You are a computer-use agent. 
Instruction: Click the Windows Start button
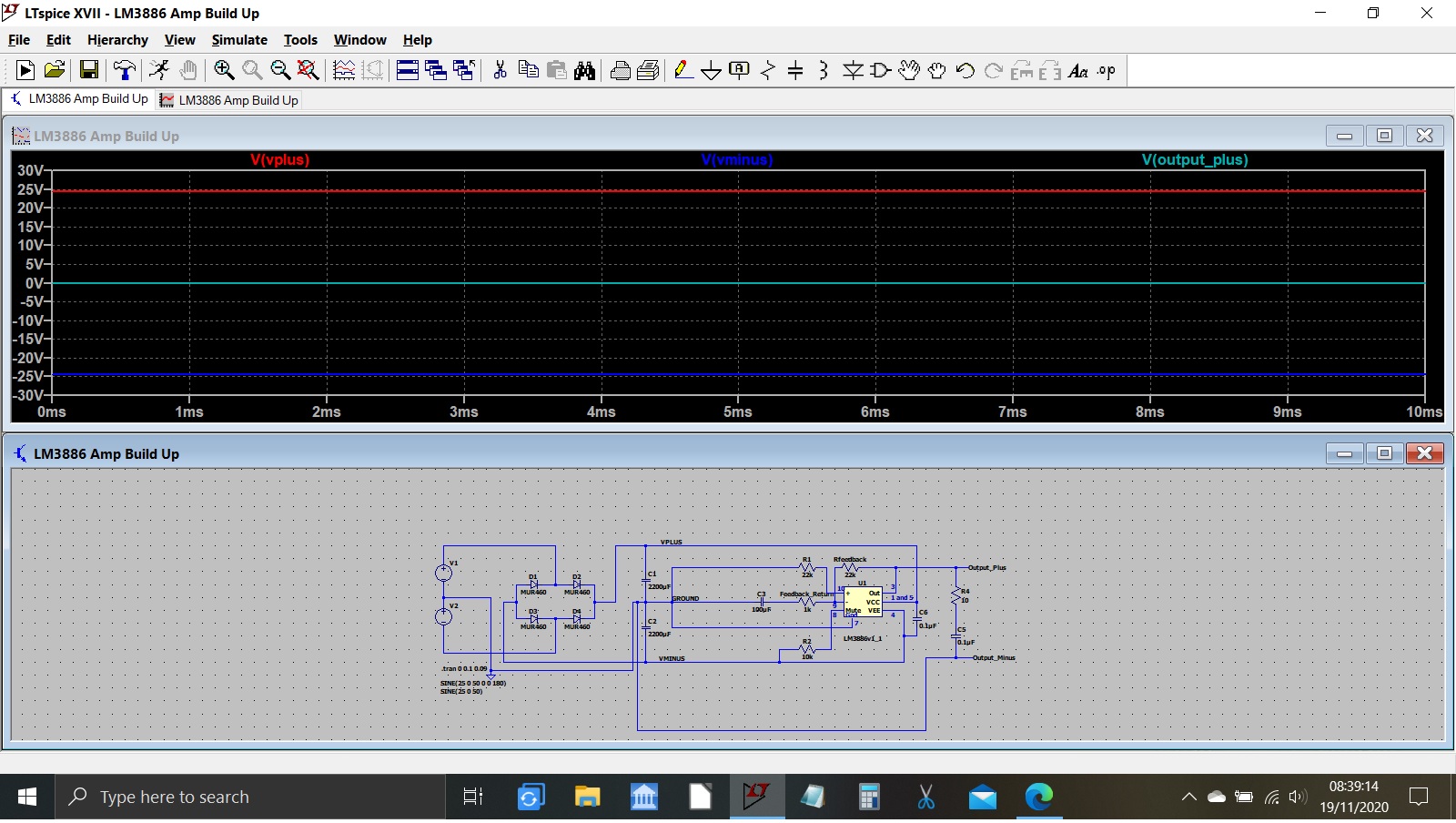(27, 798)
